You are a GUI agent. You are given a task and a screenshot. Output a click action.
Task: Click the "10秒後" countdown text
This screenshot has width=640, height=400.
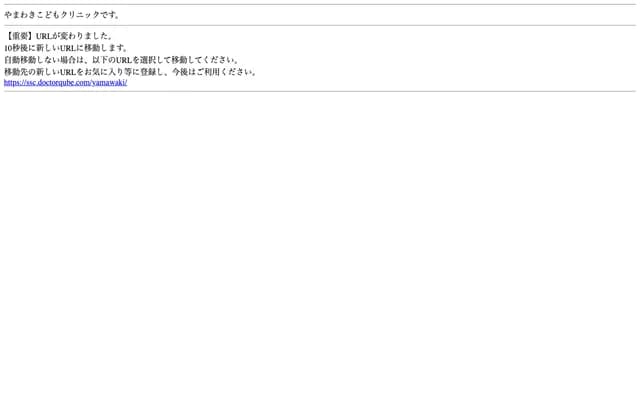[x=16, y=48]
